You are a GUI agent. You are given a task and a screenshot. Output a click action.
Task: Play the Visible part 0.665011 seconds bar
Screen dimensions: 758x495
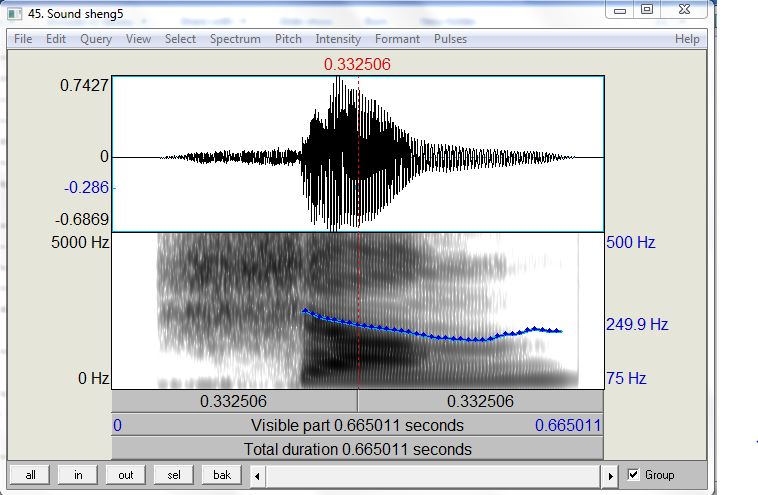tap(357, 425)
